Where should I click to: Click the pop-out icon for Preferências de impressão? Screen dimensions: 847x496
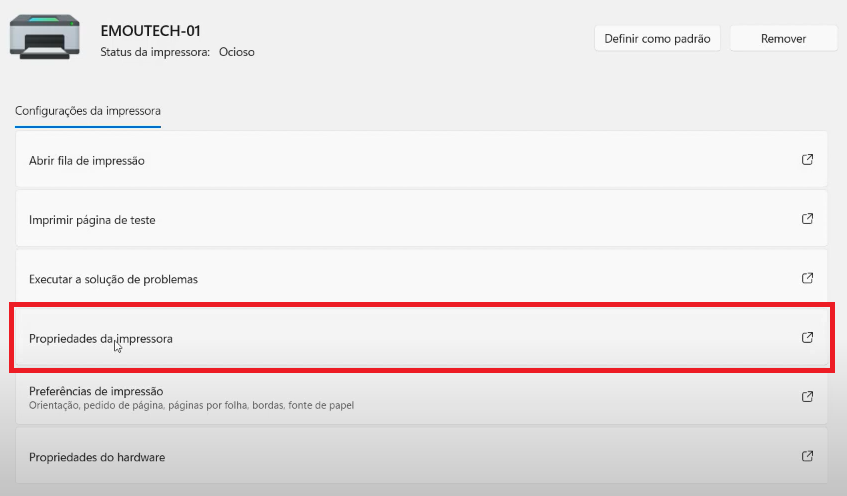(x=807, y=397)
